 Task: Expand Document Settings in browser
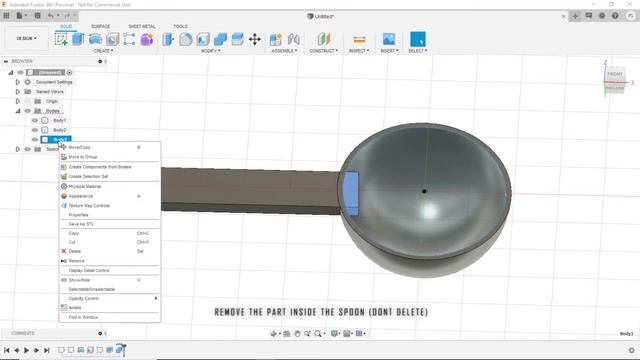[x=18, y=82]
